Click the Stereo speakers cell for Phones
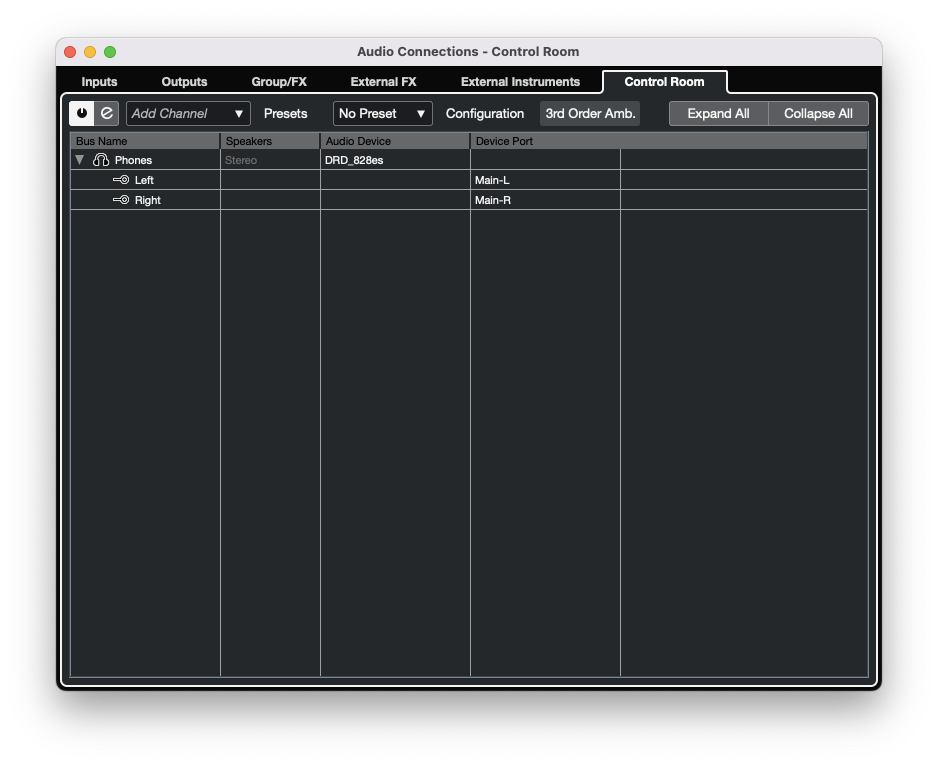The image size is (938, 765). click(x=269, y=159)
